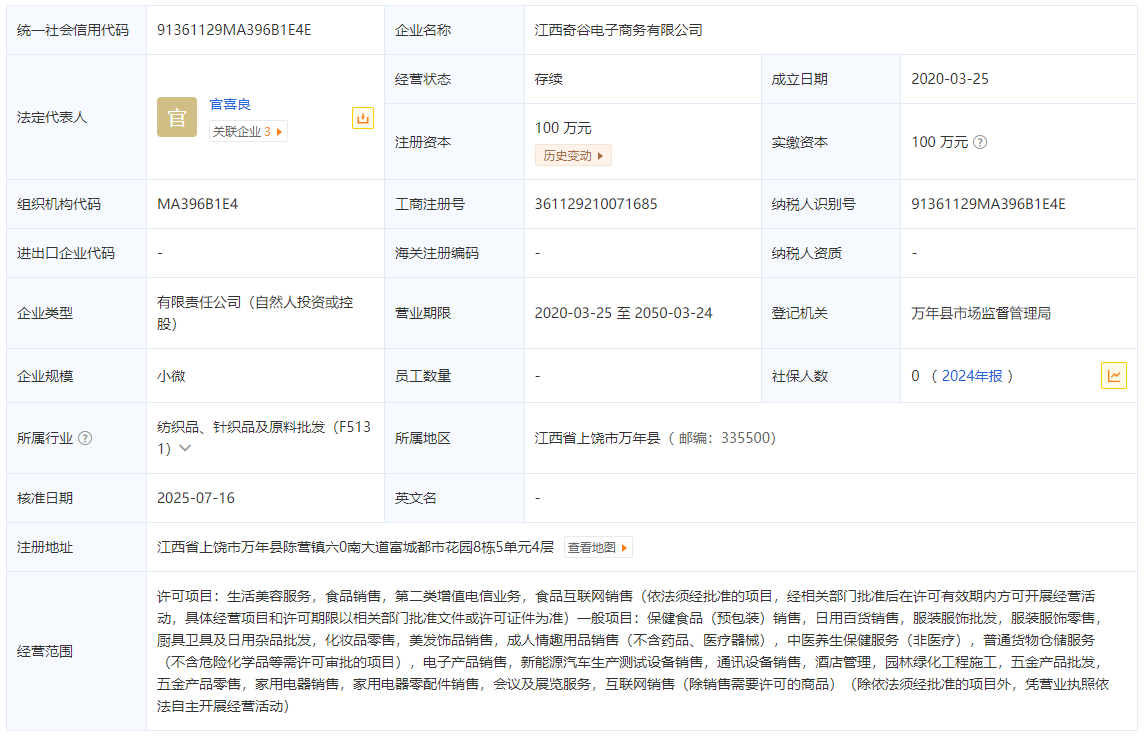This screenshot has height=736, width=1144.
Task: Click the arrow icon in 查看地图
Action: click(x=625, y=548)
